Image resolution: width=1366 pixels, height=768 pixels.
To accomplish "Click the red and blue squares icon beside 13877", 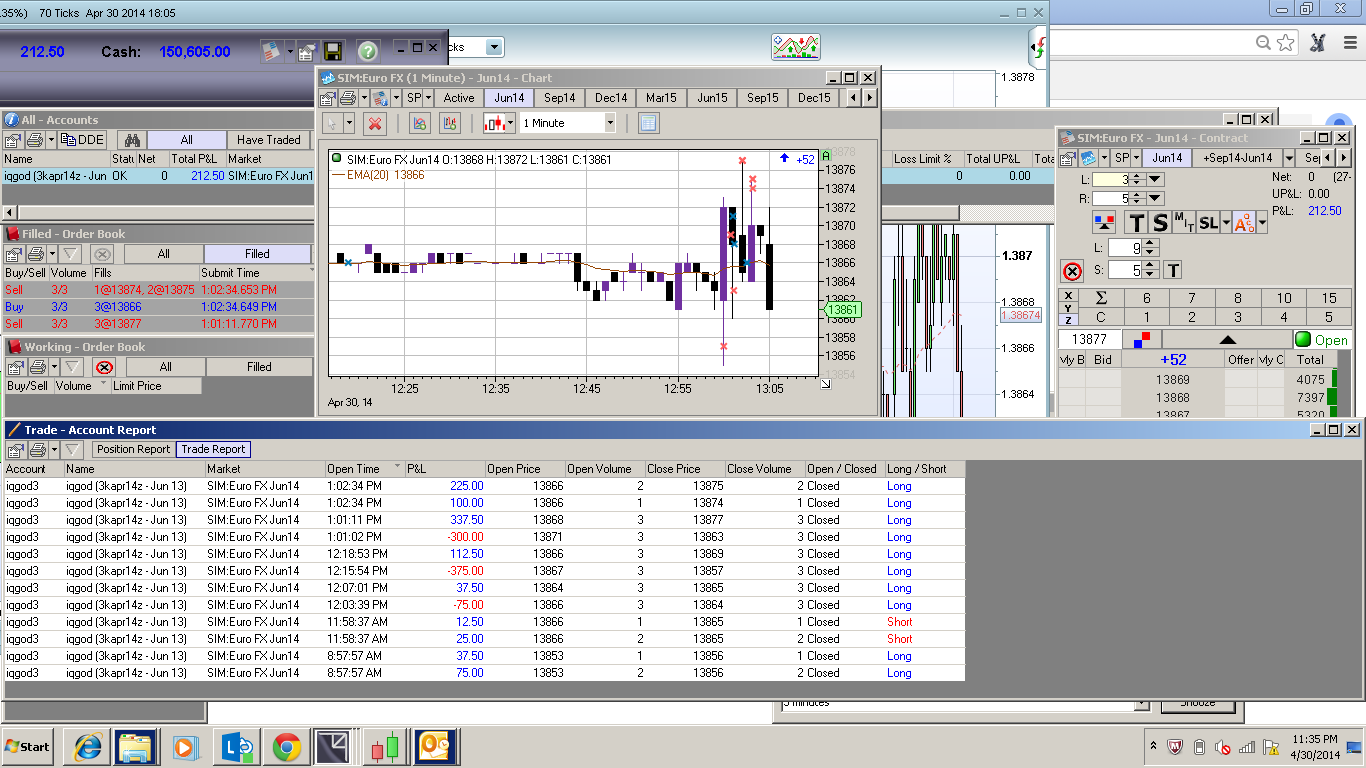I will pyautogui.click(x=1141, y=340).
